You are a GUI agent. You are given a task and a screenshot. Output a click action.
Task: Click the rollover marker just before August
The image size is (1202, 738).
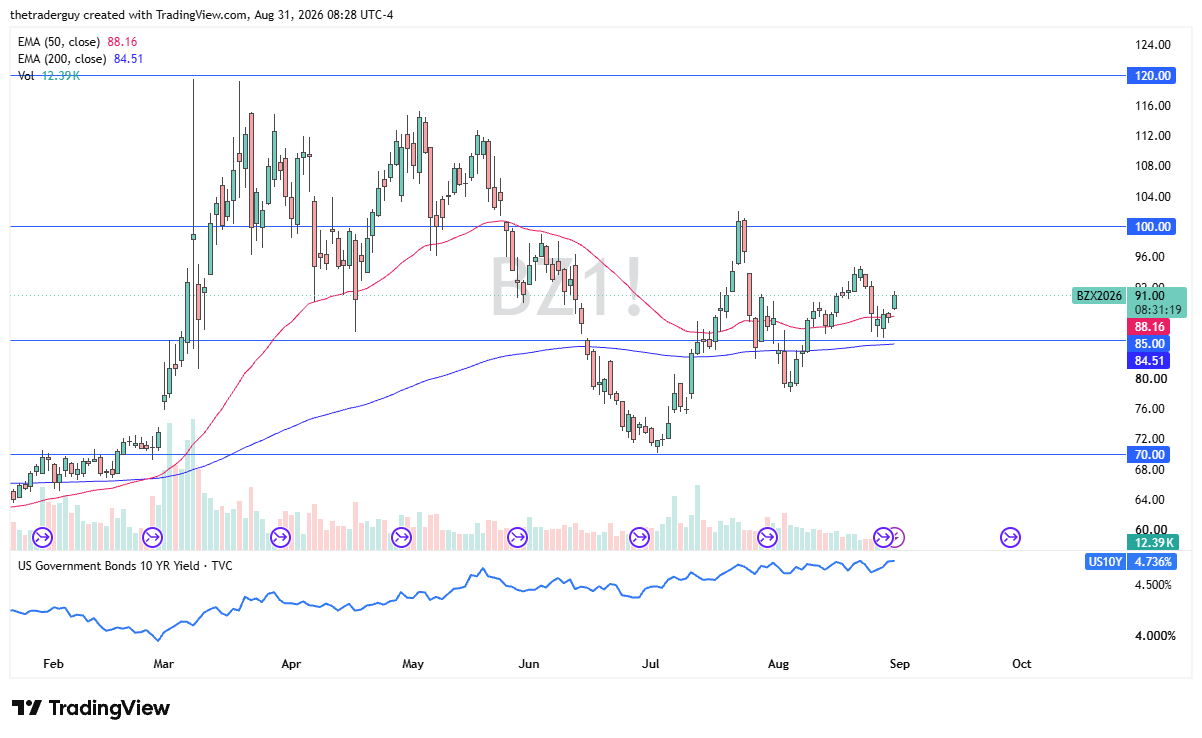[x=767, y=538]
